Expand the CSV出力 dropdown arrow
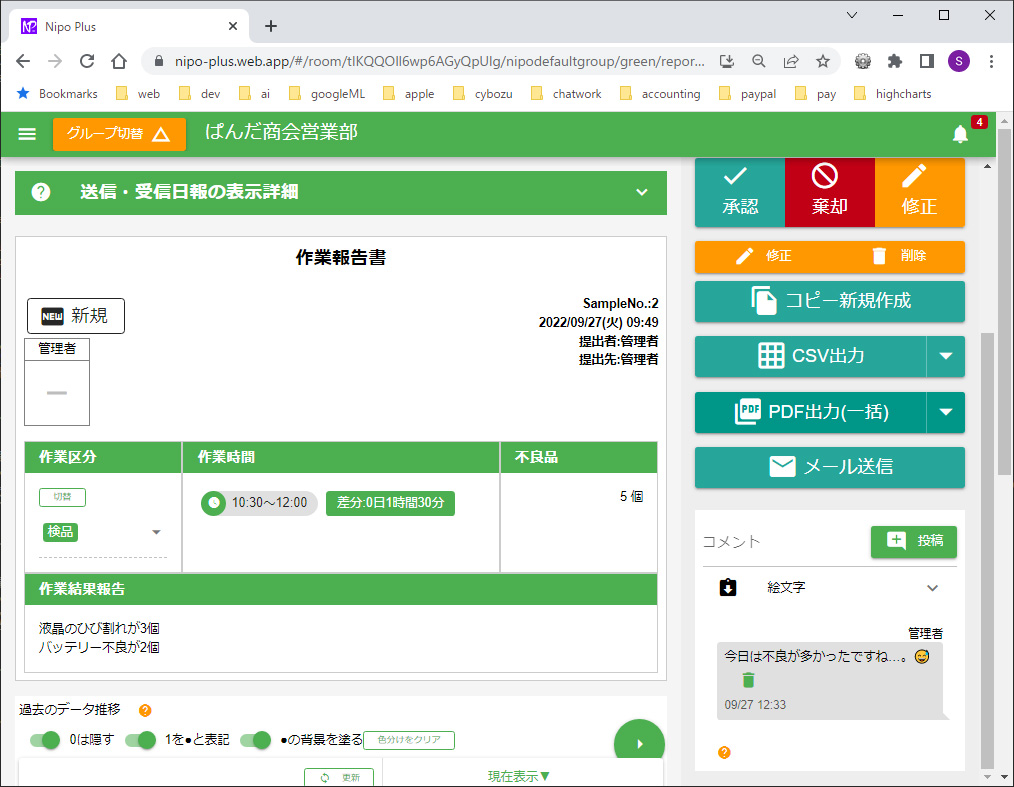Viewport: 1014px width, 787px height. tap(945, 356)
